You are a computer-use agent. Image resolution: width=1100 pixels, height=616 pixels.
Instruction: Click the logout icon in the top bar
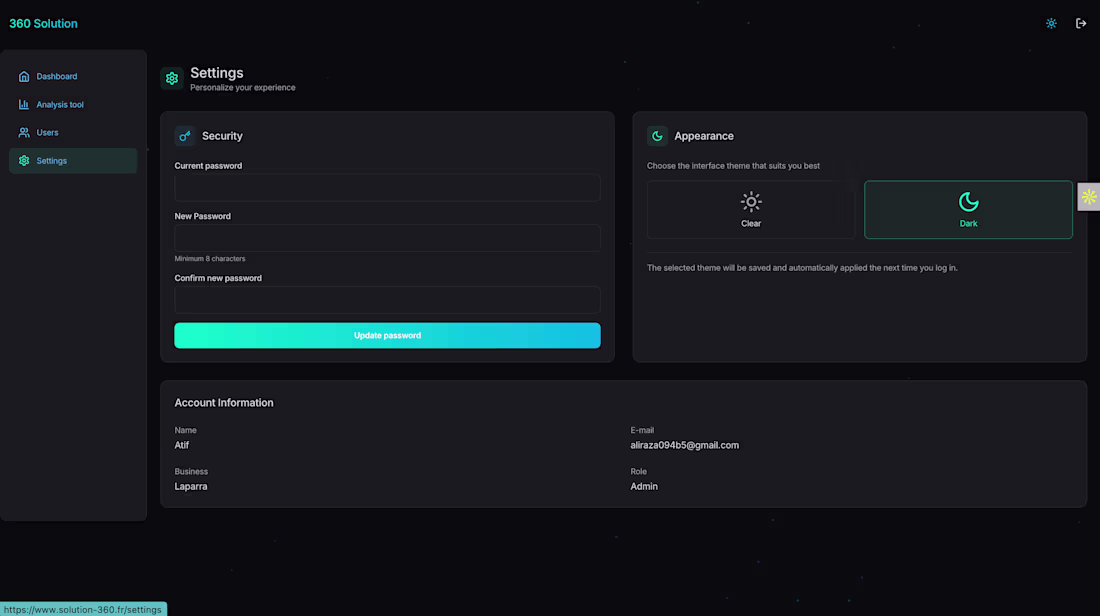click(1081, 22)
